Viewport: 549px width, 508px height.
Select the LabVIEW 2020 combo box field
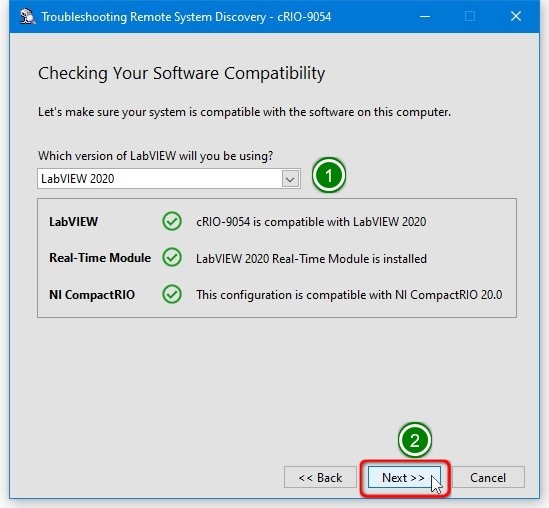click(x=169, y=179)
